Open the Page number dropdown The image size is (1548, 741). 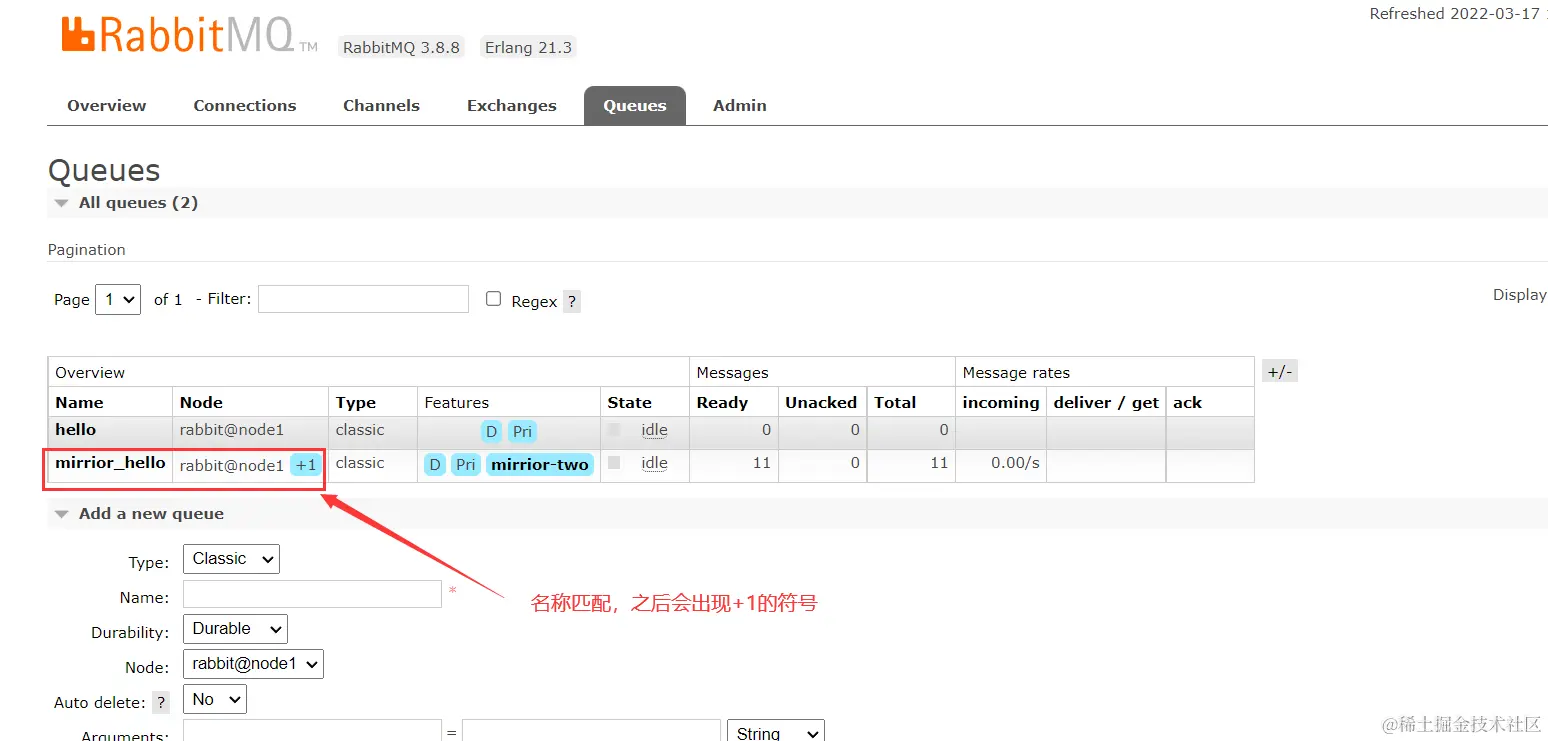(118, 299)
